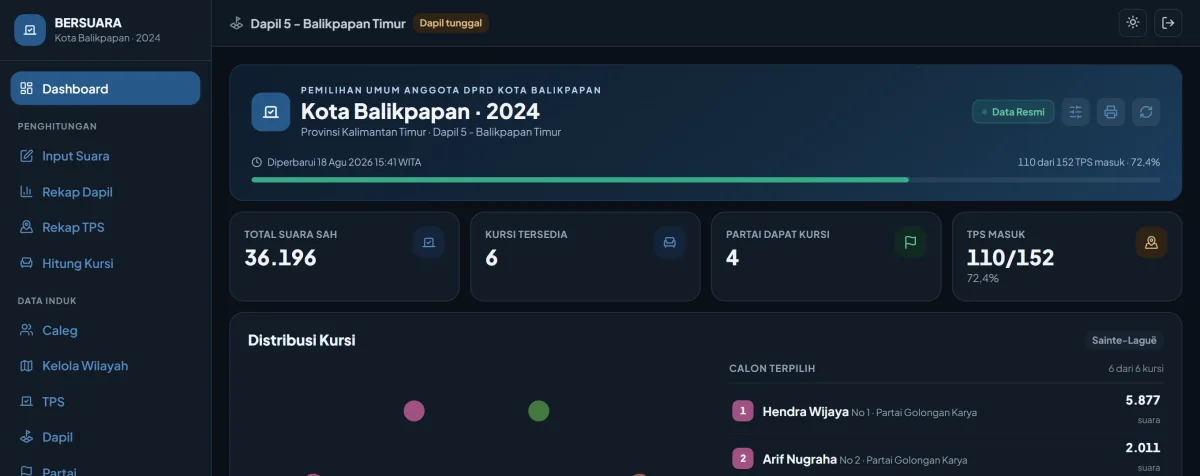Click the Dashboard grid icon
Screen dimensions: 1200x476
pyautogui.click(x=27, y=88)
